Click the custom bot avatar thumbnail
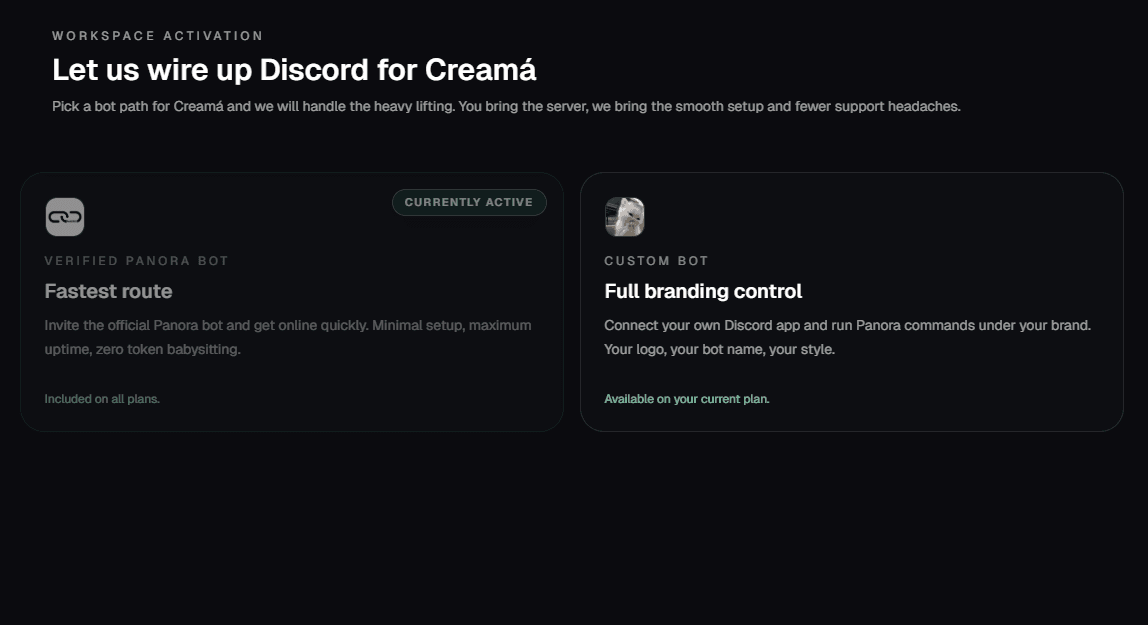The height and width of the screenshot is (625, 1148). (625, 217)
